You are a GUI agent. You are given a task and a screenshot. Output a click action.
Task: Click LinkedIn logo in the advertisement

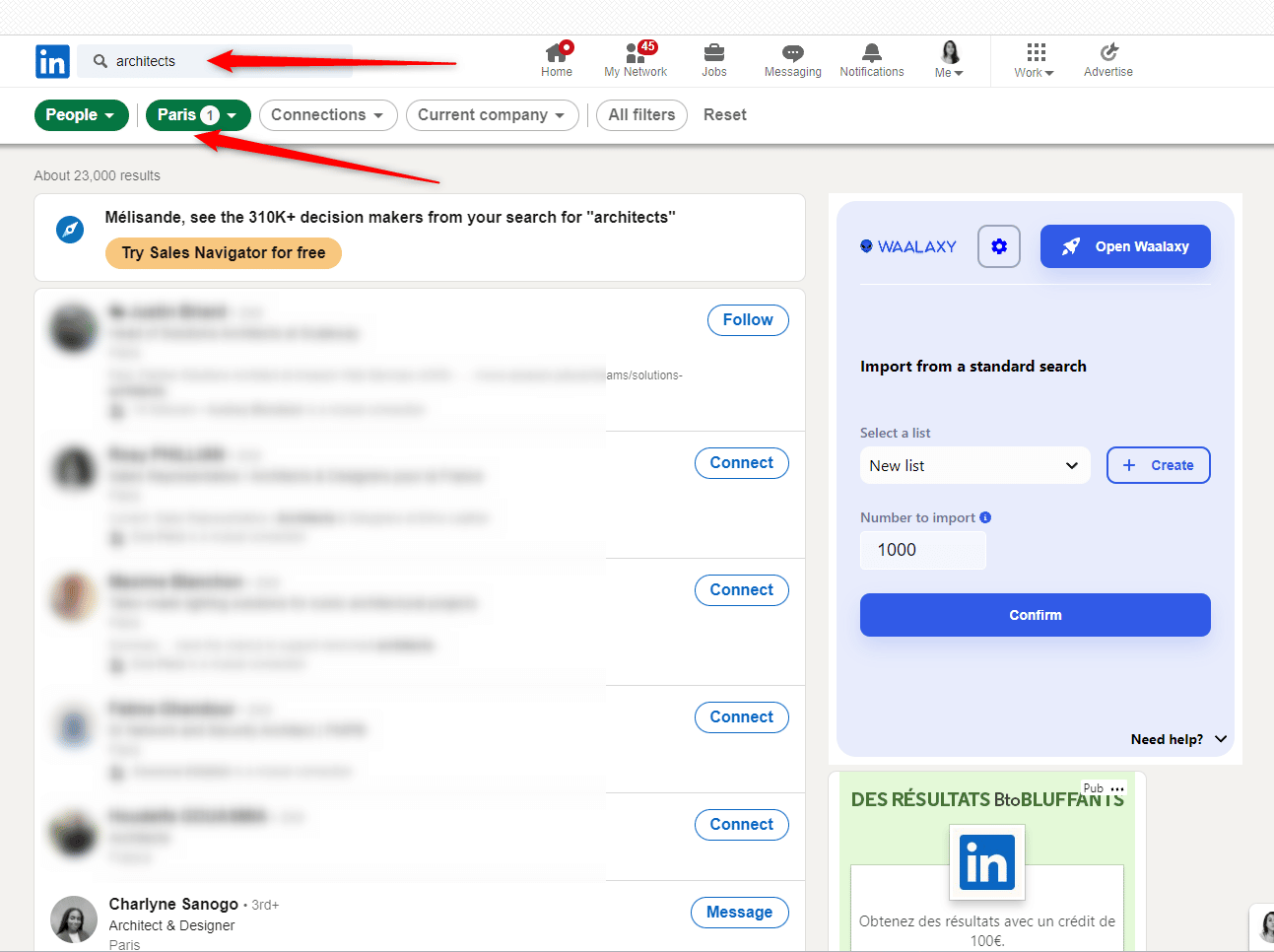click(987, 863)
